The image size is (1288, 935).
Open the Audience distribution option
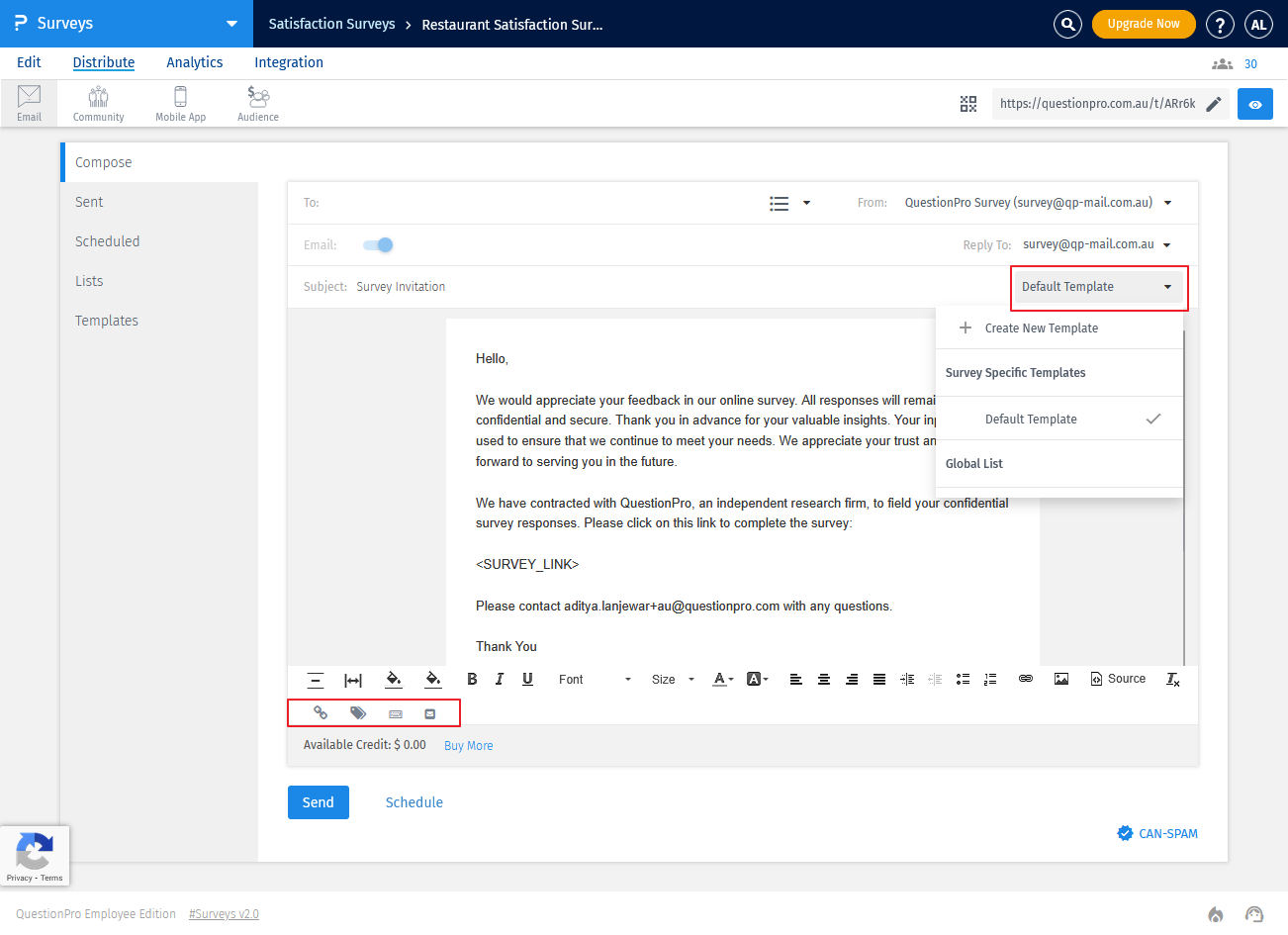point(257,102)
